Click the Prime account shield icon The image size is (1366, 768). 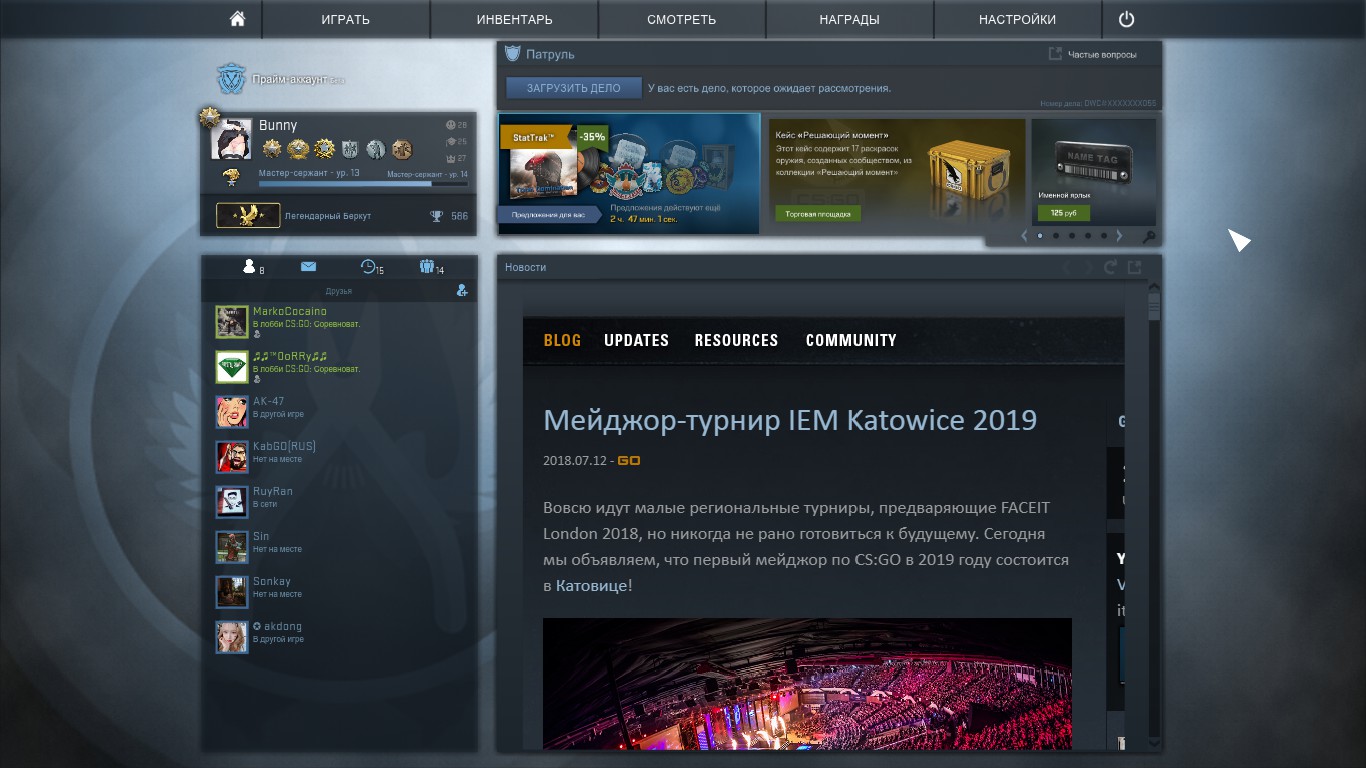232,79
